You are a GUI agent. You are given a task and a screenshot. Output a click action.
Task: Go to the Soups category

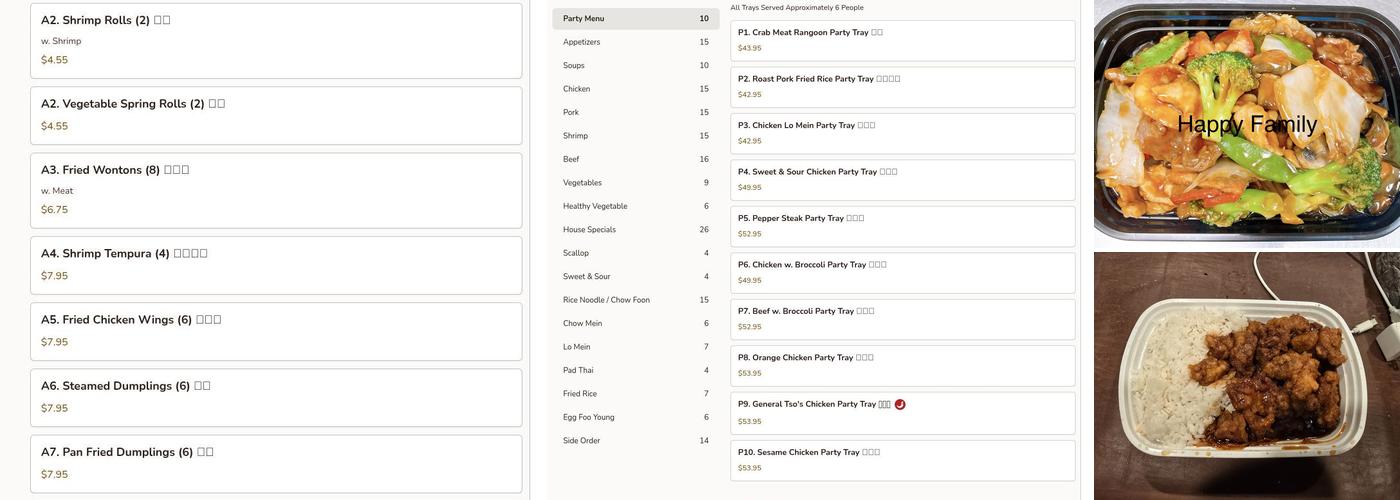(x=635, y=66)
